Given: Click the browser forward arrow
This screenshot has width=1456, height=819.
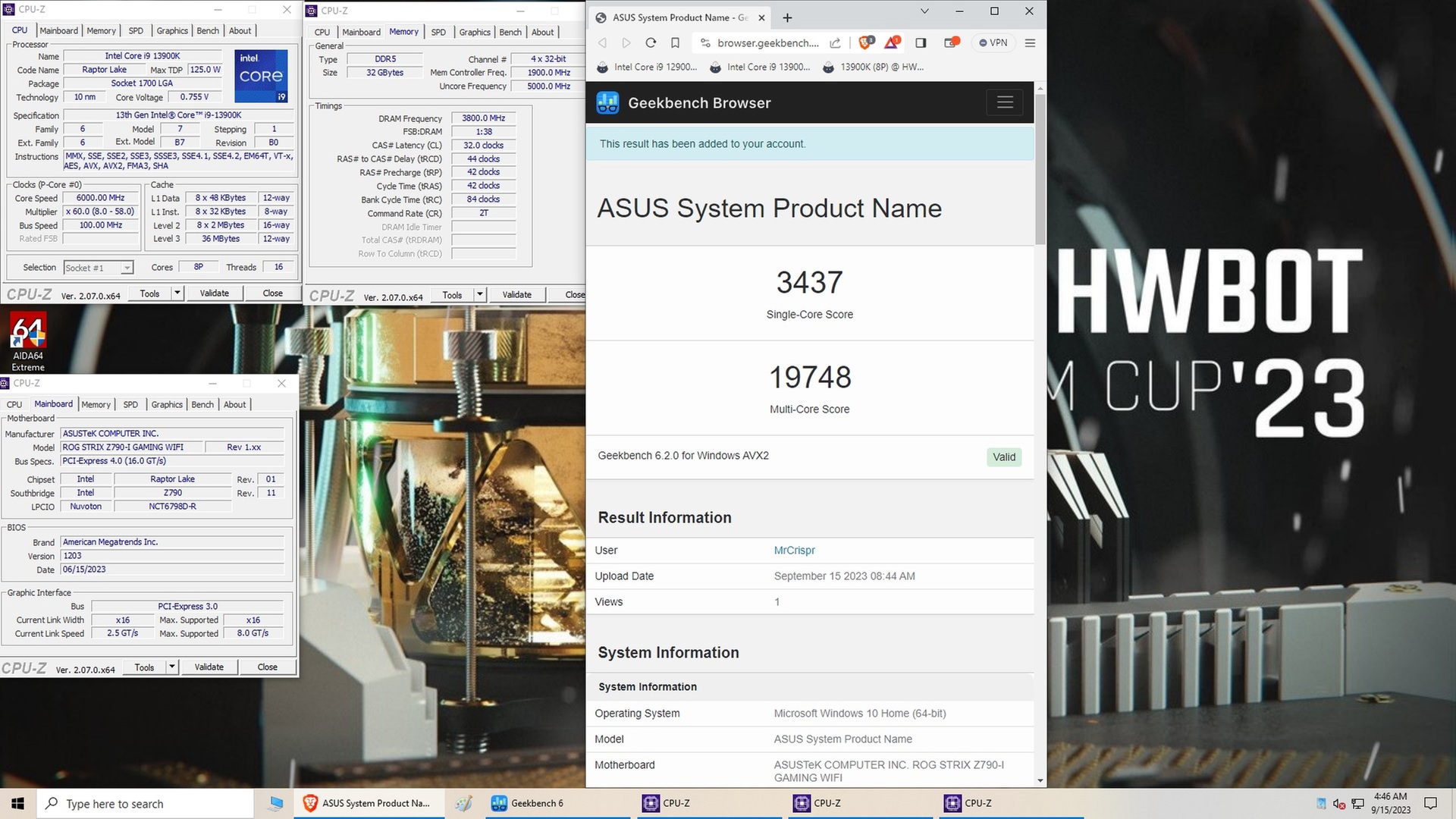Looking at the screenshot, I should pos(626,42).
